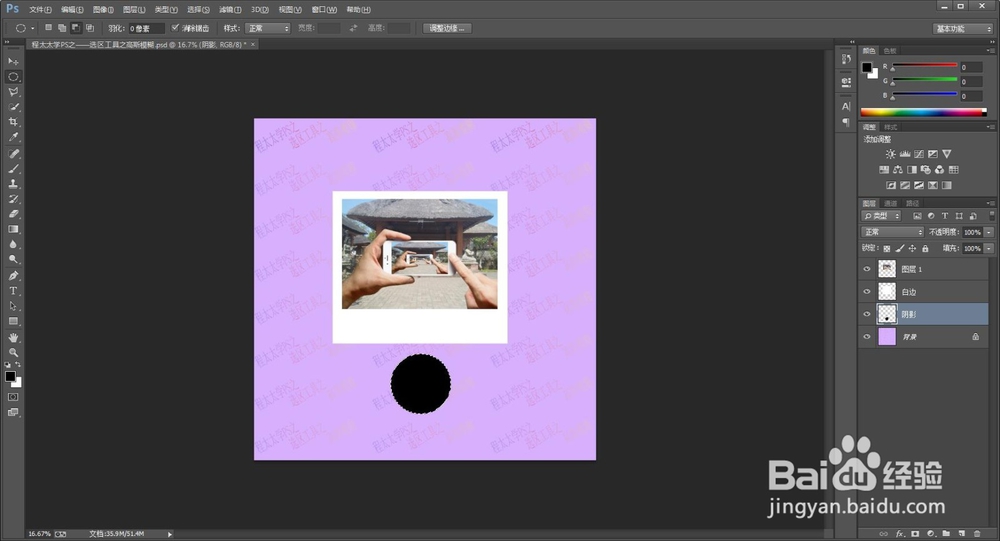Toggle lock transparent pixels
The height and width of the screenshot is (541, 1000).
coord(886,249)
